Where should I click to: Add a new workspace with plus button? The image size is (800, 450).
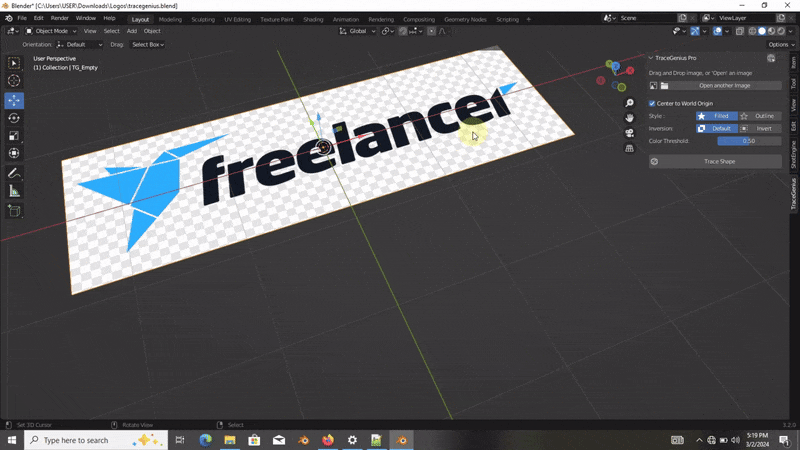click(529, 19)
